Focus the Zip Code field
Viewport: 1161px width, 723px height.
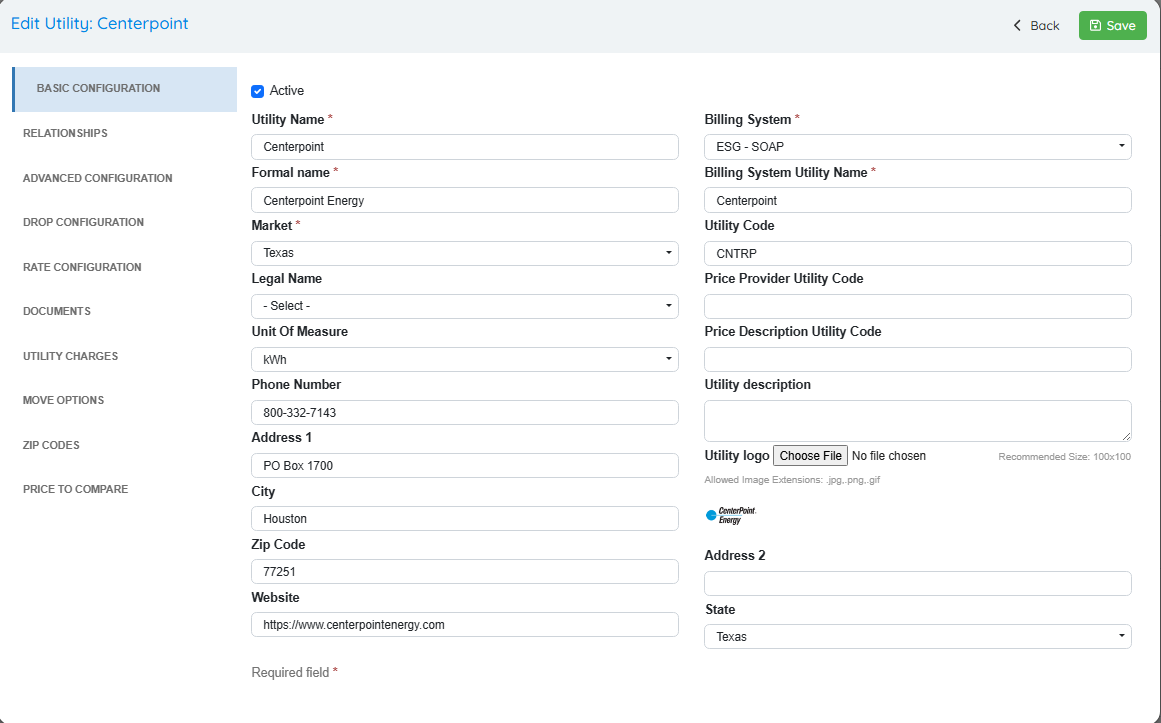465,572
